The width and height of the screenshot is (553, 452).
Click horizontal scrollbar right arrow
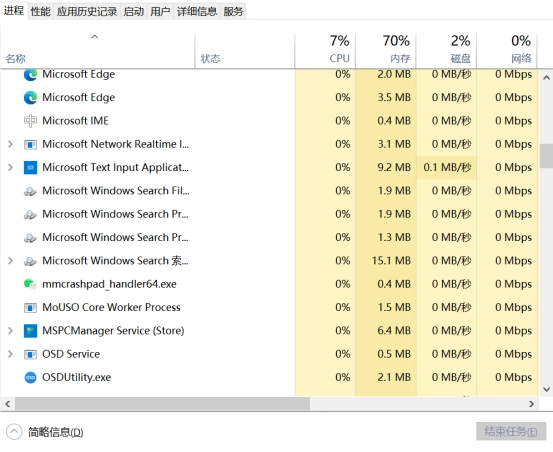[531, 404]
